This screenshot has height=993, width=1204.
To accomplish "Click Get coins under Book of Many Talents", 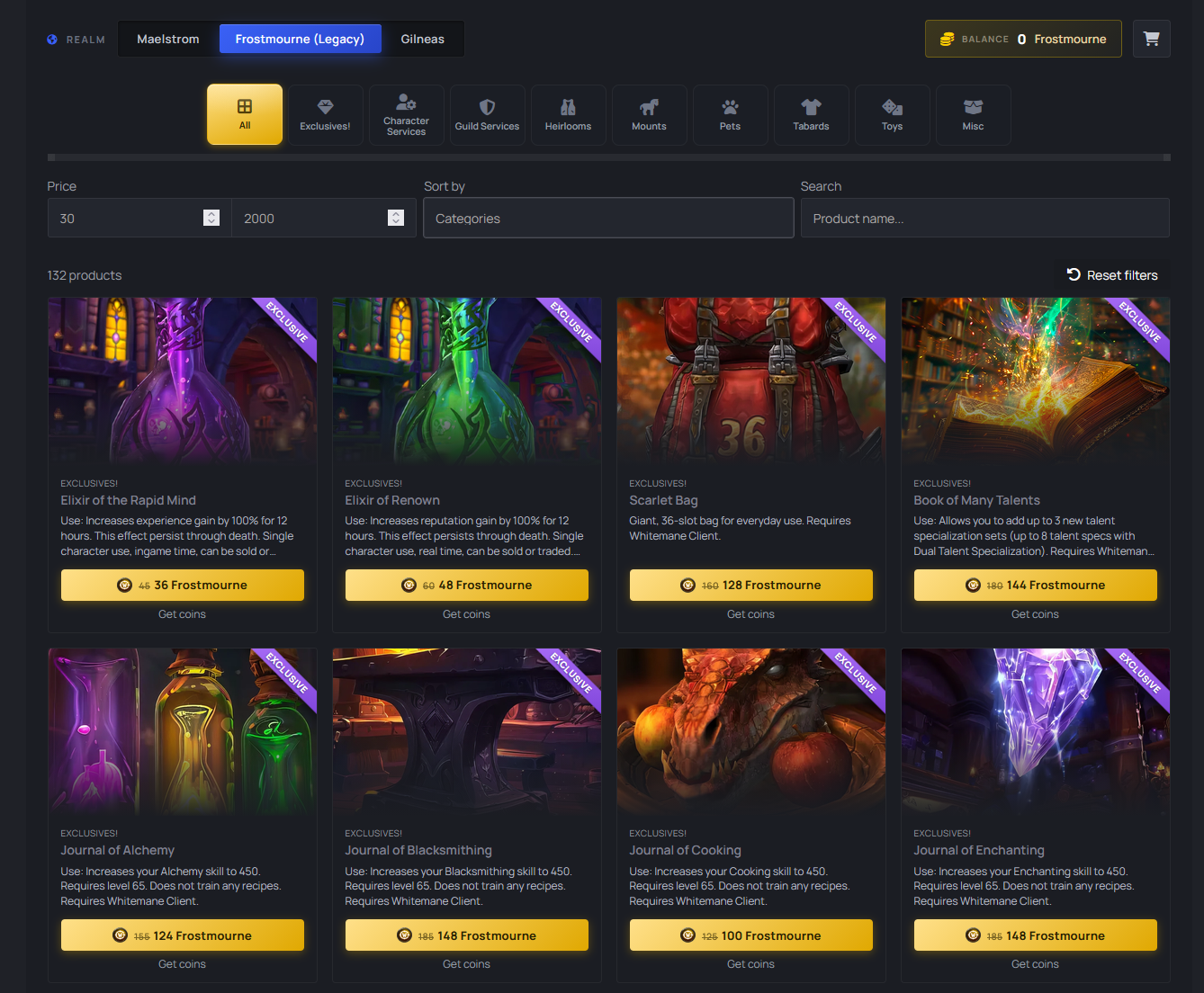I will tap(1036, 614).
